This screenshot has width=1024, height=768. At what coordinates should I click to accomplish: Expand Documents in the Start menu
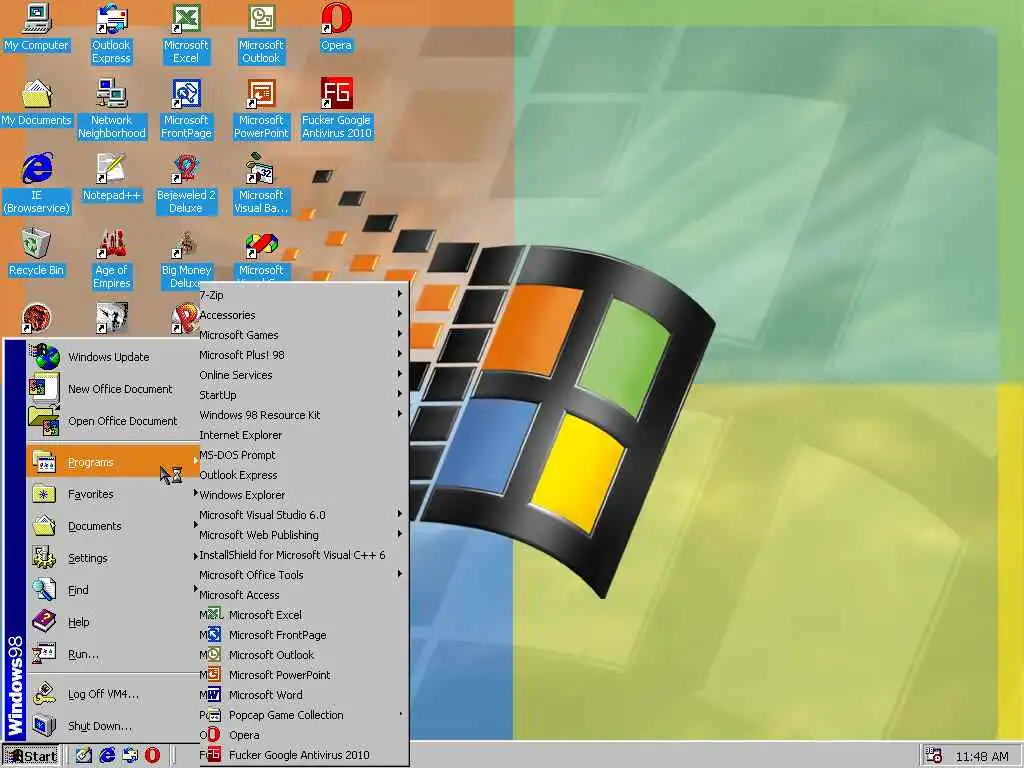tap(113, 526)
